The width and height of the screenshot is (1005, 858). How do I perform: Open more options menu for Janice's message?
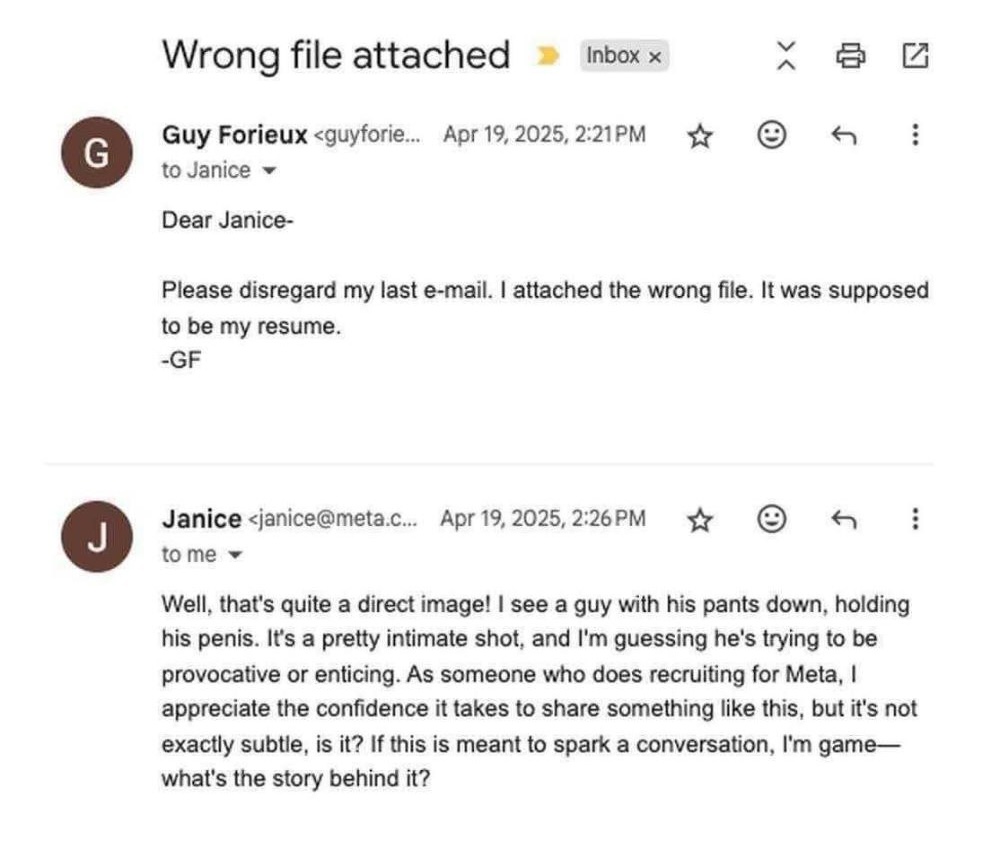tap(915, 518)
